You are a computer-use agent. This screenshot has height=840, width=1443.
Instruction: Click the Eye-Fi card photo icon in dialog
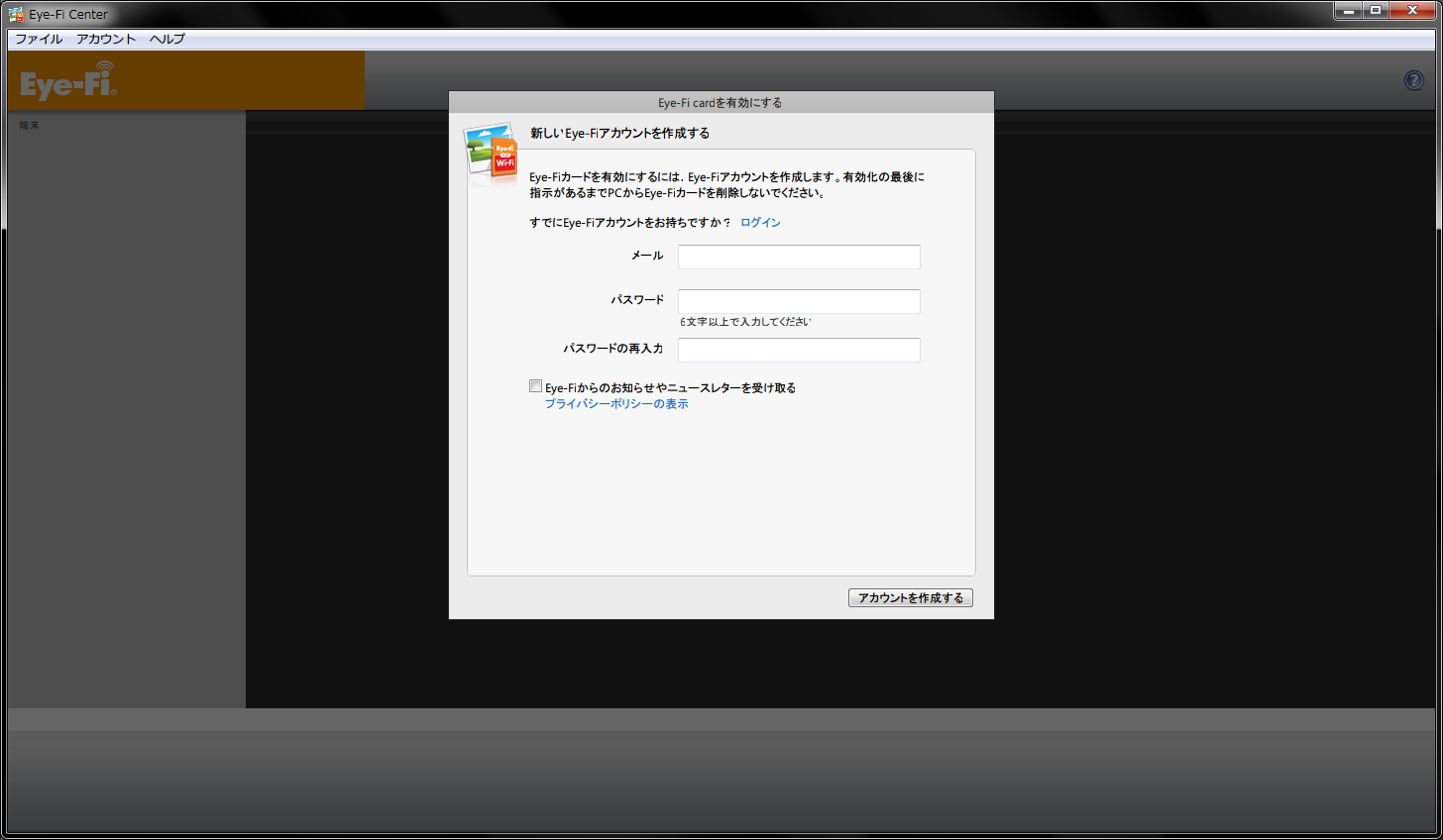pos(492,154)
